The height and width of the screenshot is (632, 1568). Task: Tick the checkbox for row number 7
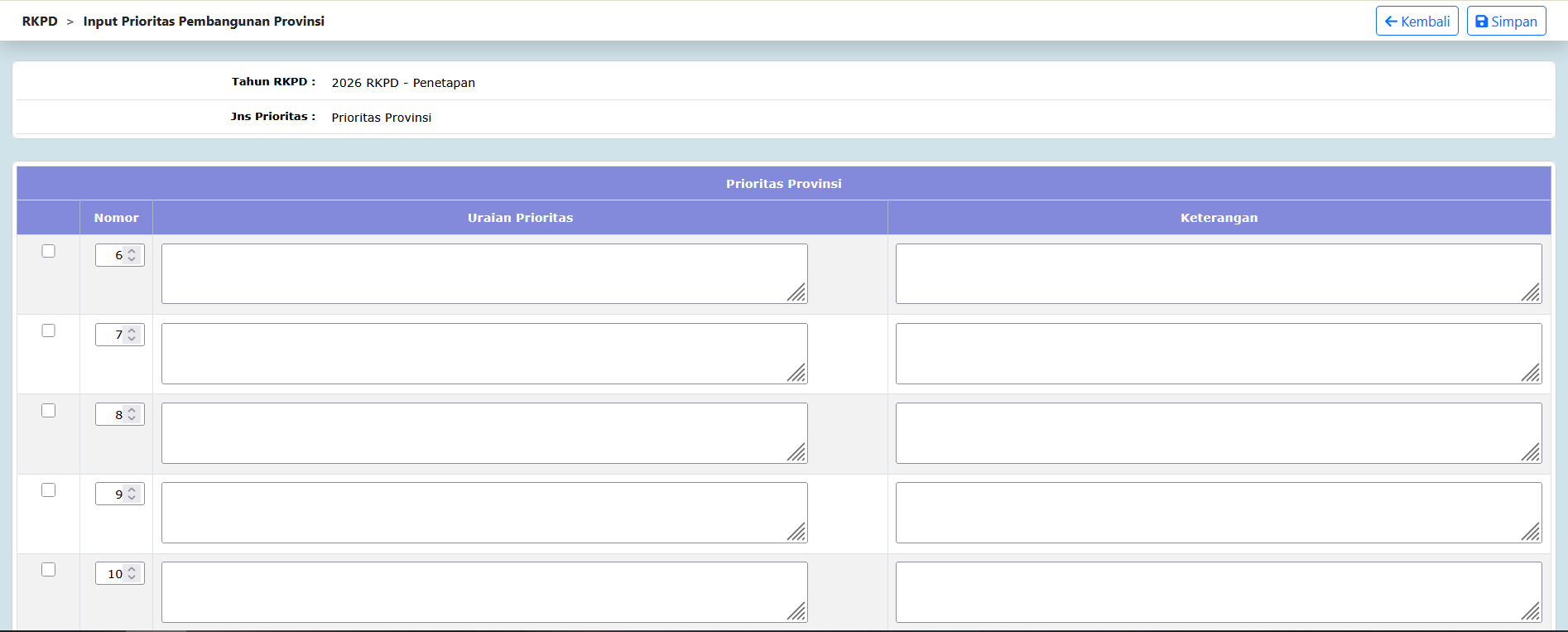point(49,330)
